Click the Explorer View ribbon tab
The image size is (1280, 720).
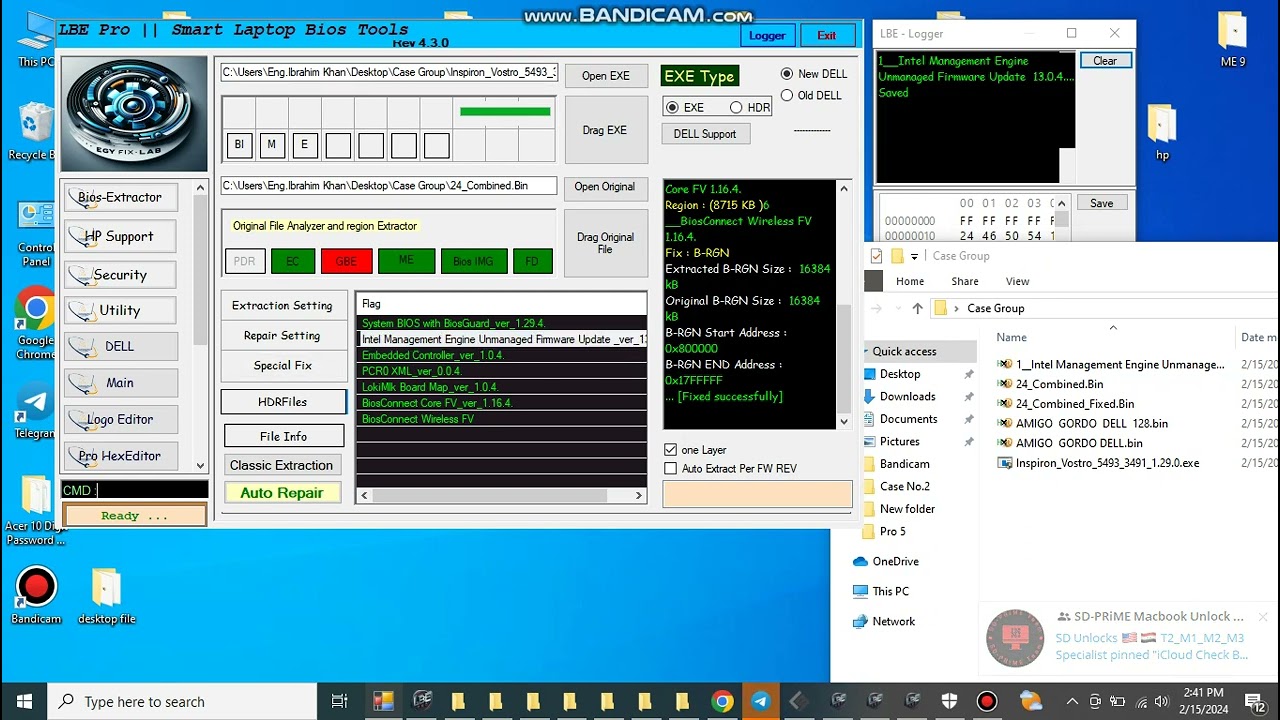(x=1017, y=281)
